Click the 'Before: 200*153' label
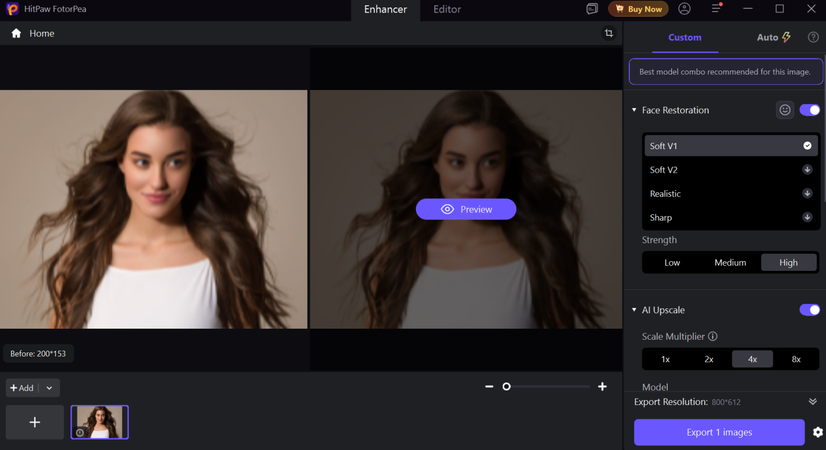Screen dimensions: 826x450 [38, 354]
